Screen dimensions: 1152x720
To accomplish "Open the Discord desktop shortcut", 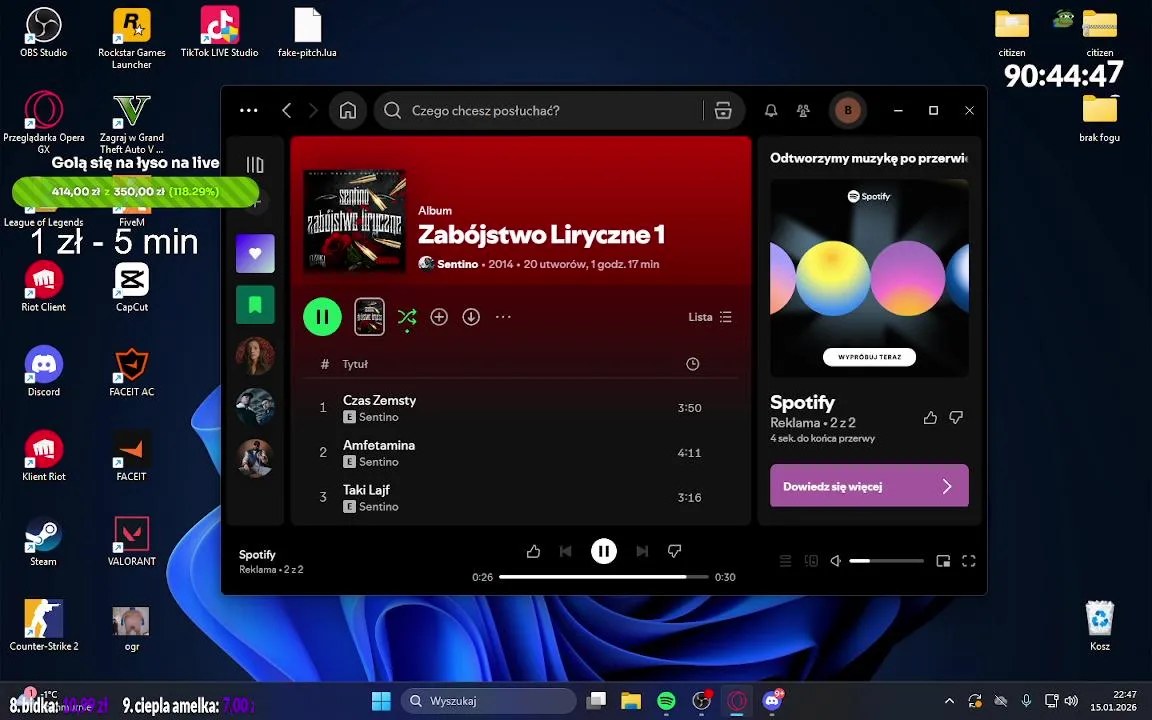I will tap(43, 371).
